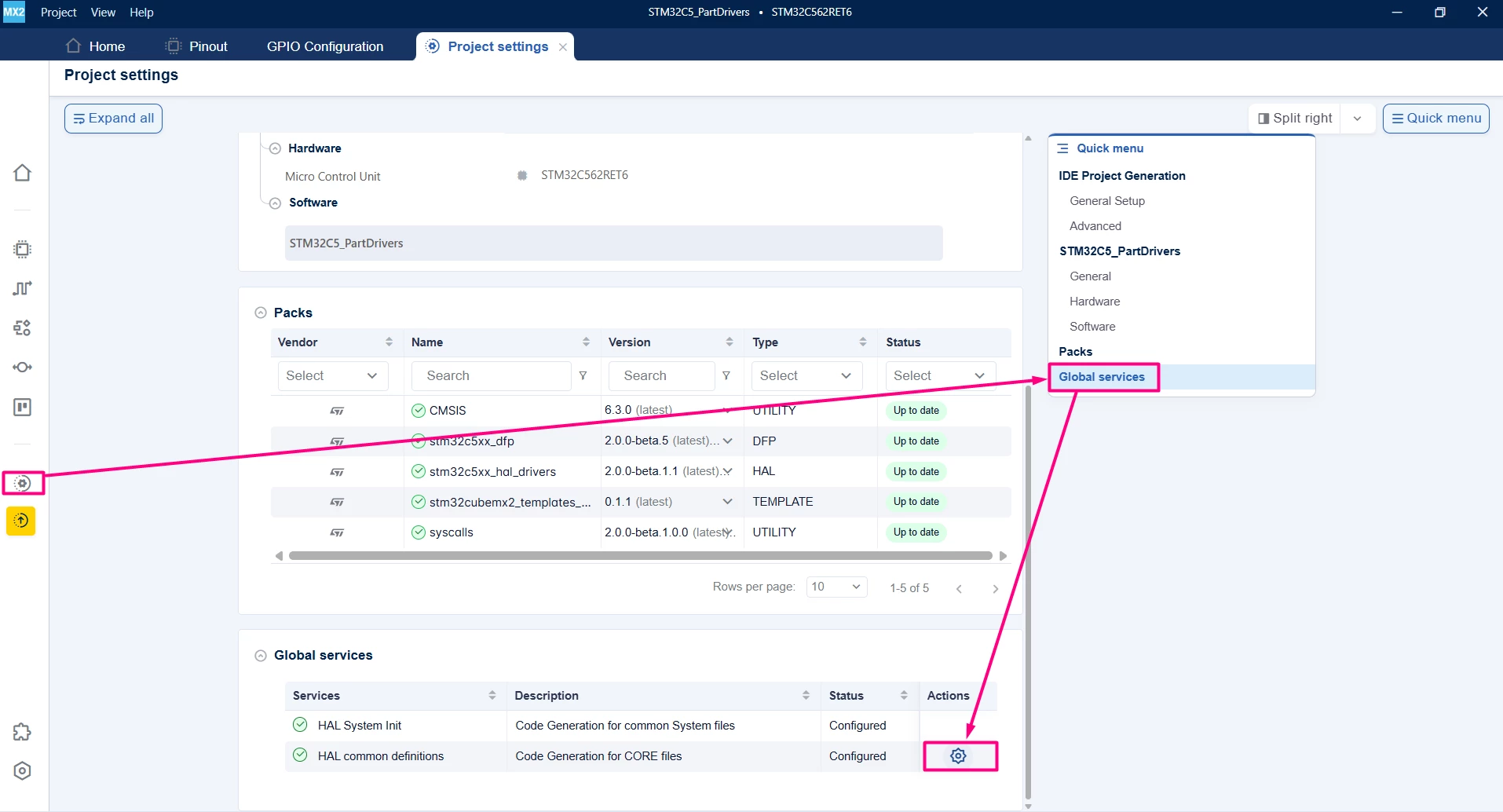Jump to Hardware in Quick menu
1503x812 pixels.
[x=1095, y=302]
